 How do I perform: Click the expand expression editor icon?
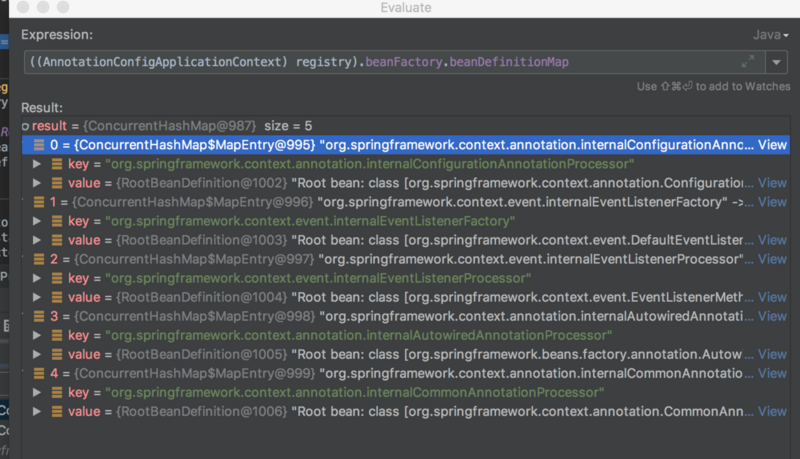pos(747,62)
